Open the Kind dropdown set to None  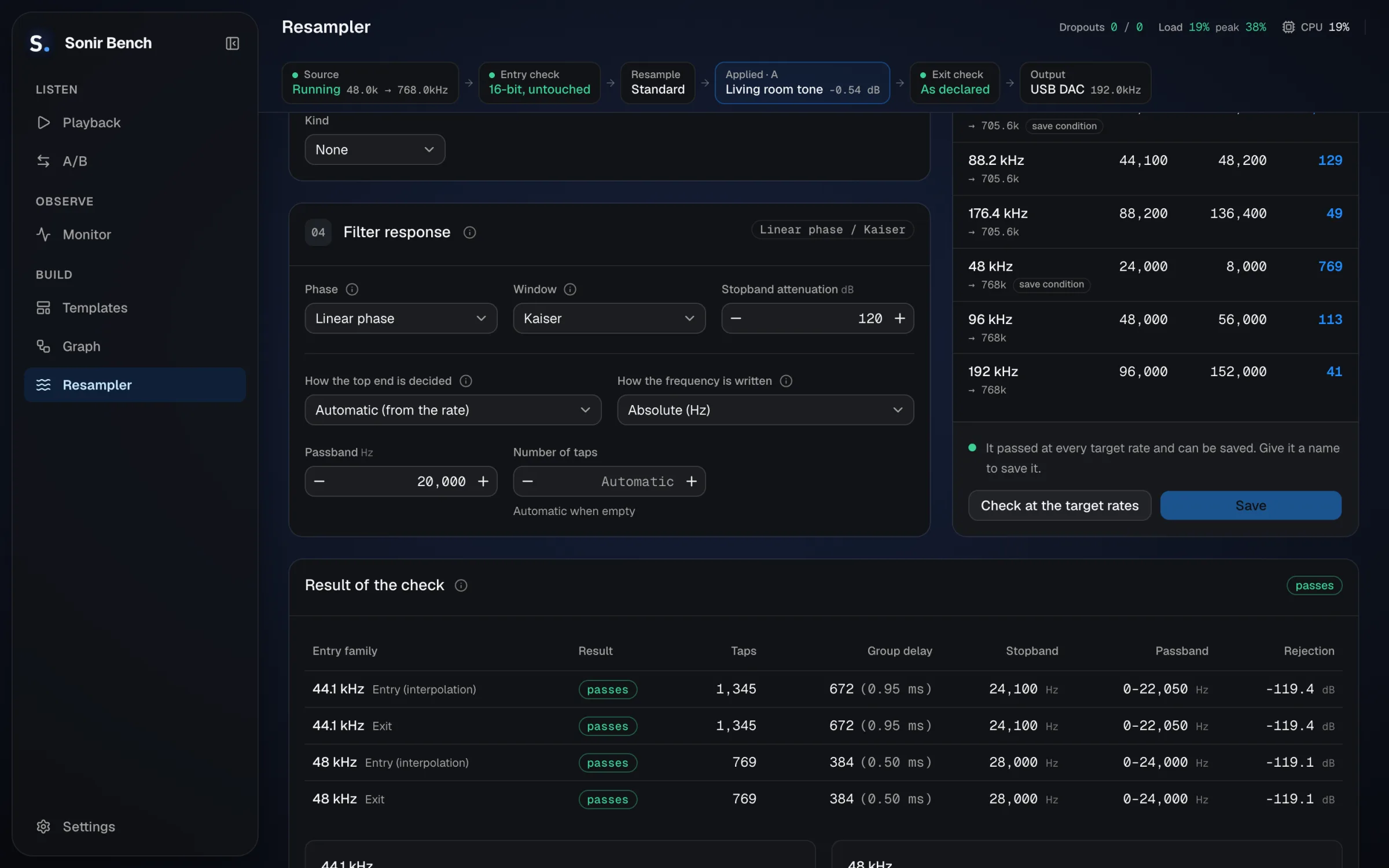point(375,150)
